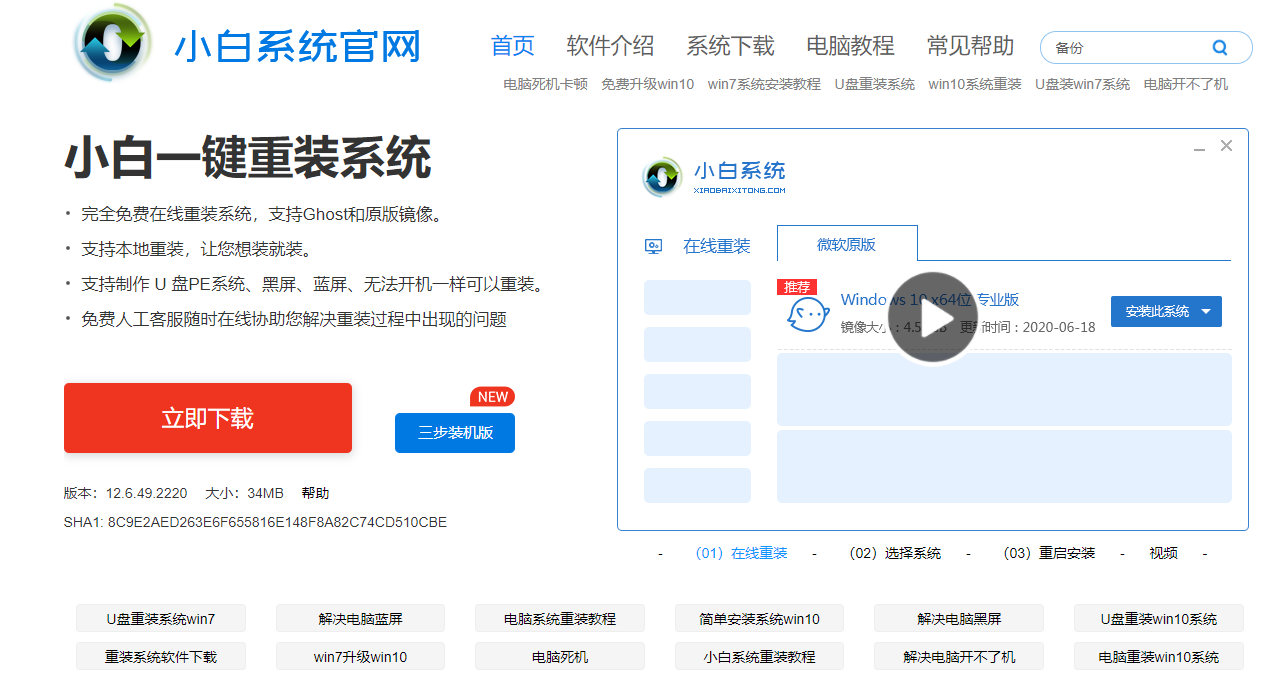This screenshot has width=1267, height=697.
Task: Click the 三步装机版 button
Action: (x=455, y=433)
